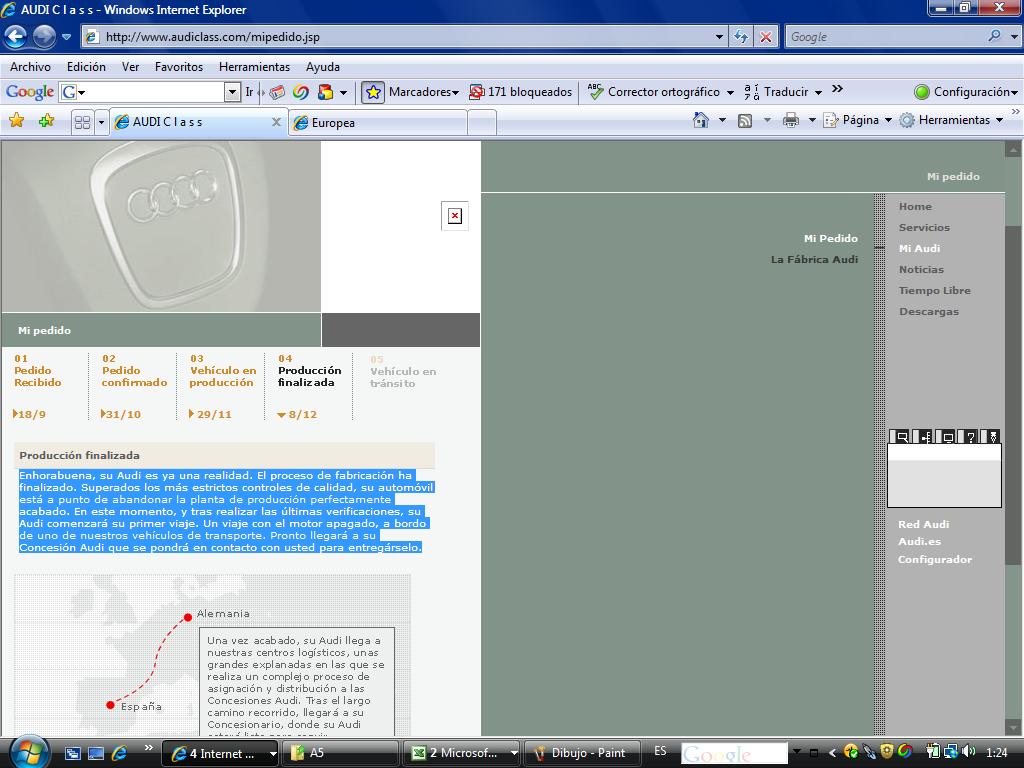This screenshot has height=768, width=1024.
Task: Open the Tiempo Libre link
Action: point(935,291)
